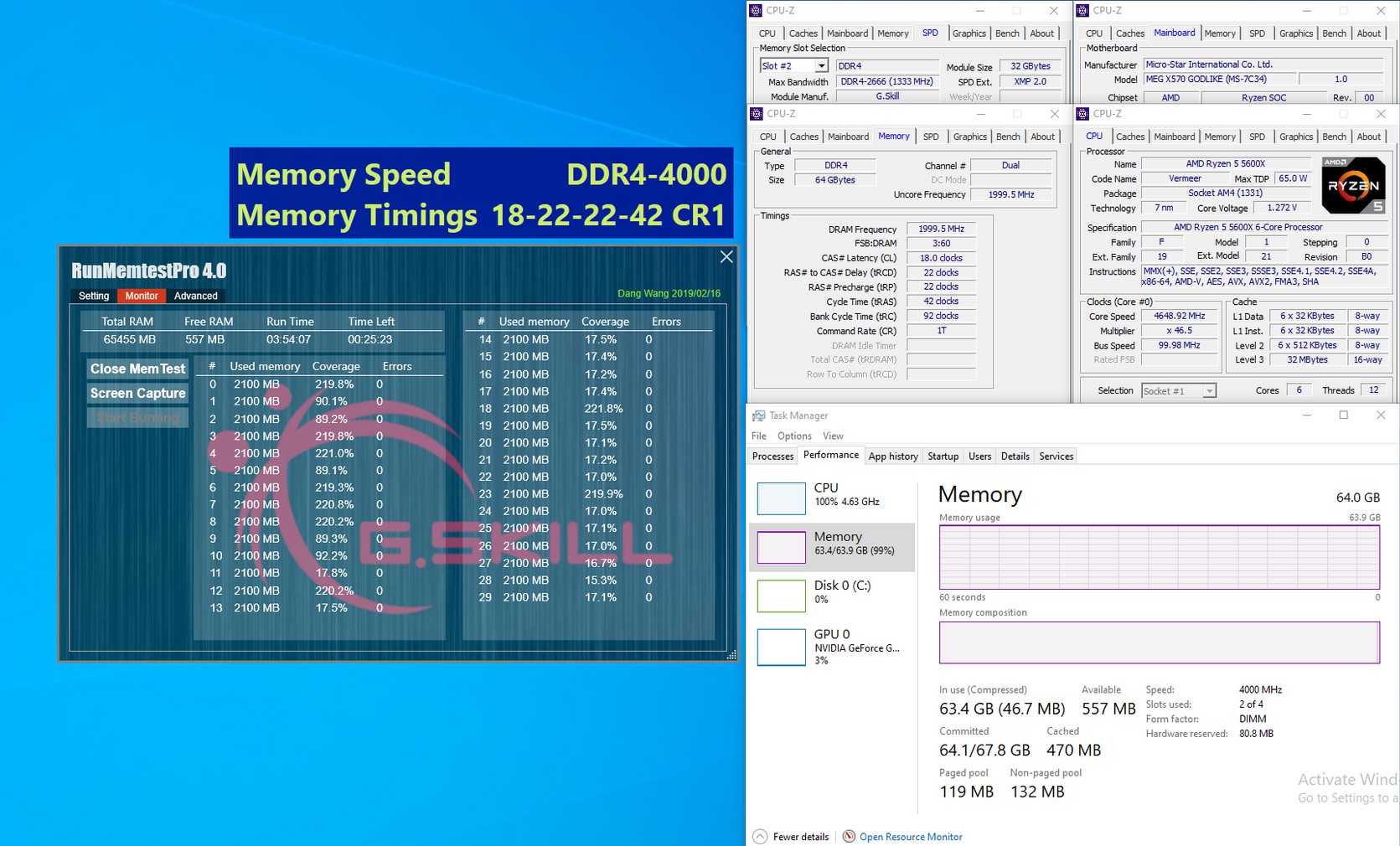Viewport: 1400px width, 846px height.
Task: Click Module Size 32 GBytes field
Action: point(1030,66)
